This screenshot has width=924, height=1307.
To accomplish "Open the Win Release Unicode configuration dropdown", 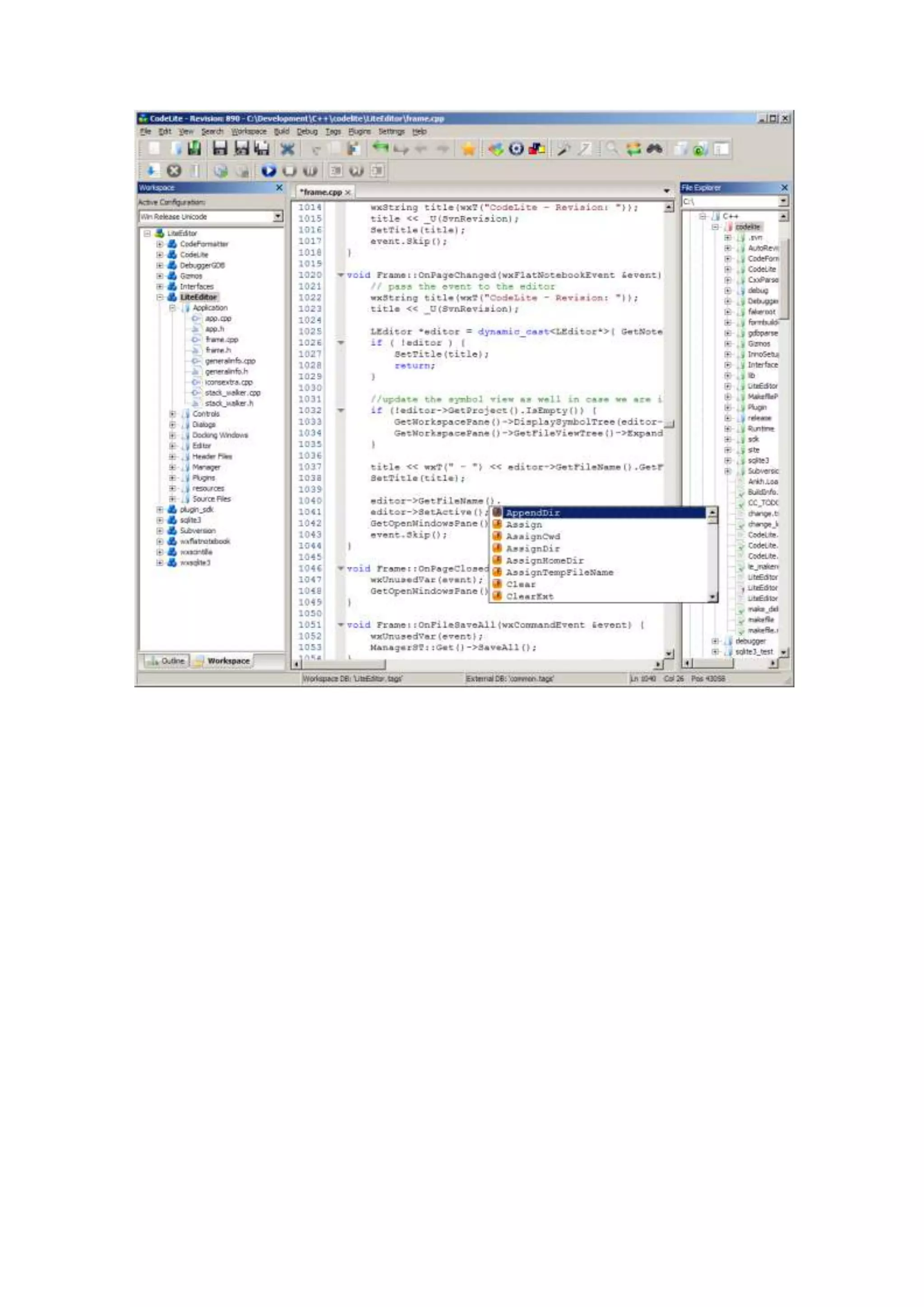I will [x=277, y=216].
